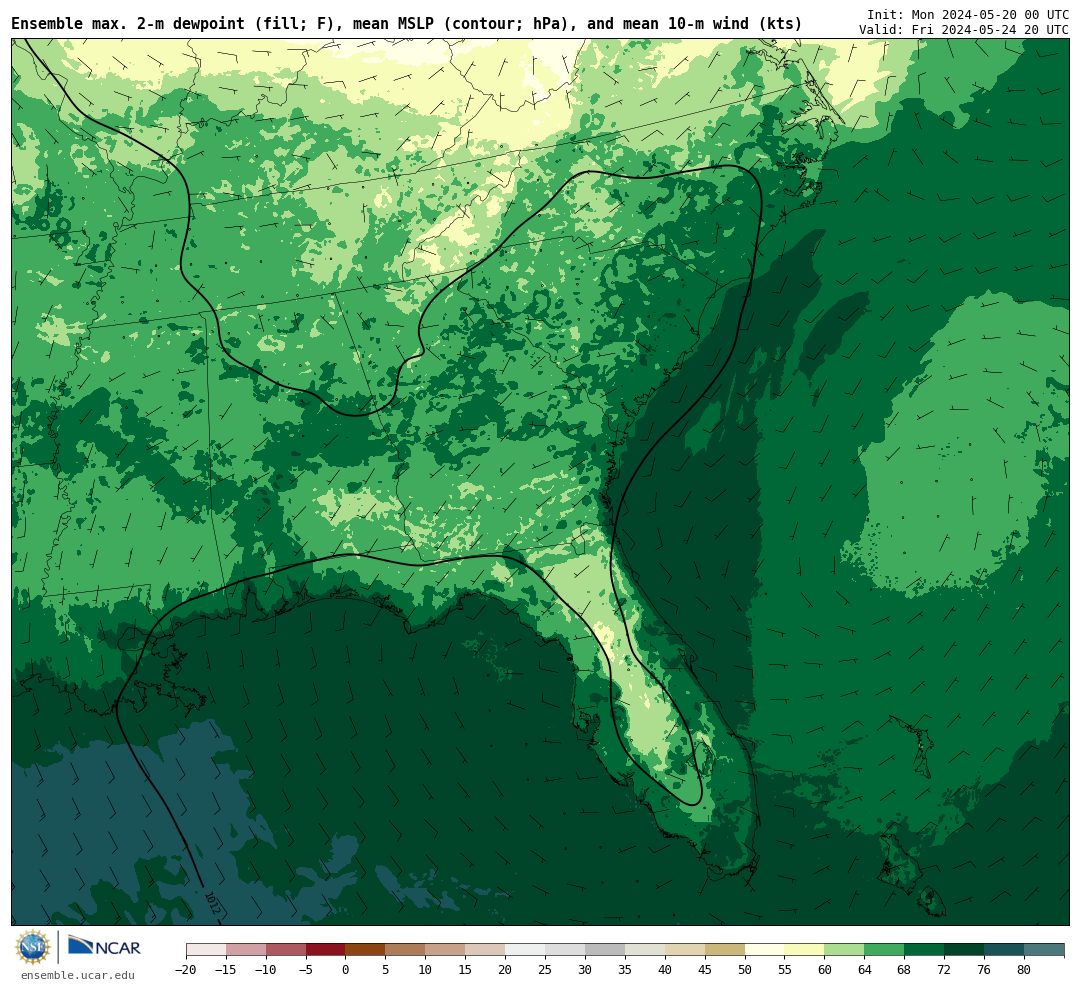This screenshot has width=1080, height=988.
Task: Click the NSF logo
Action: (33, 947)
